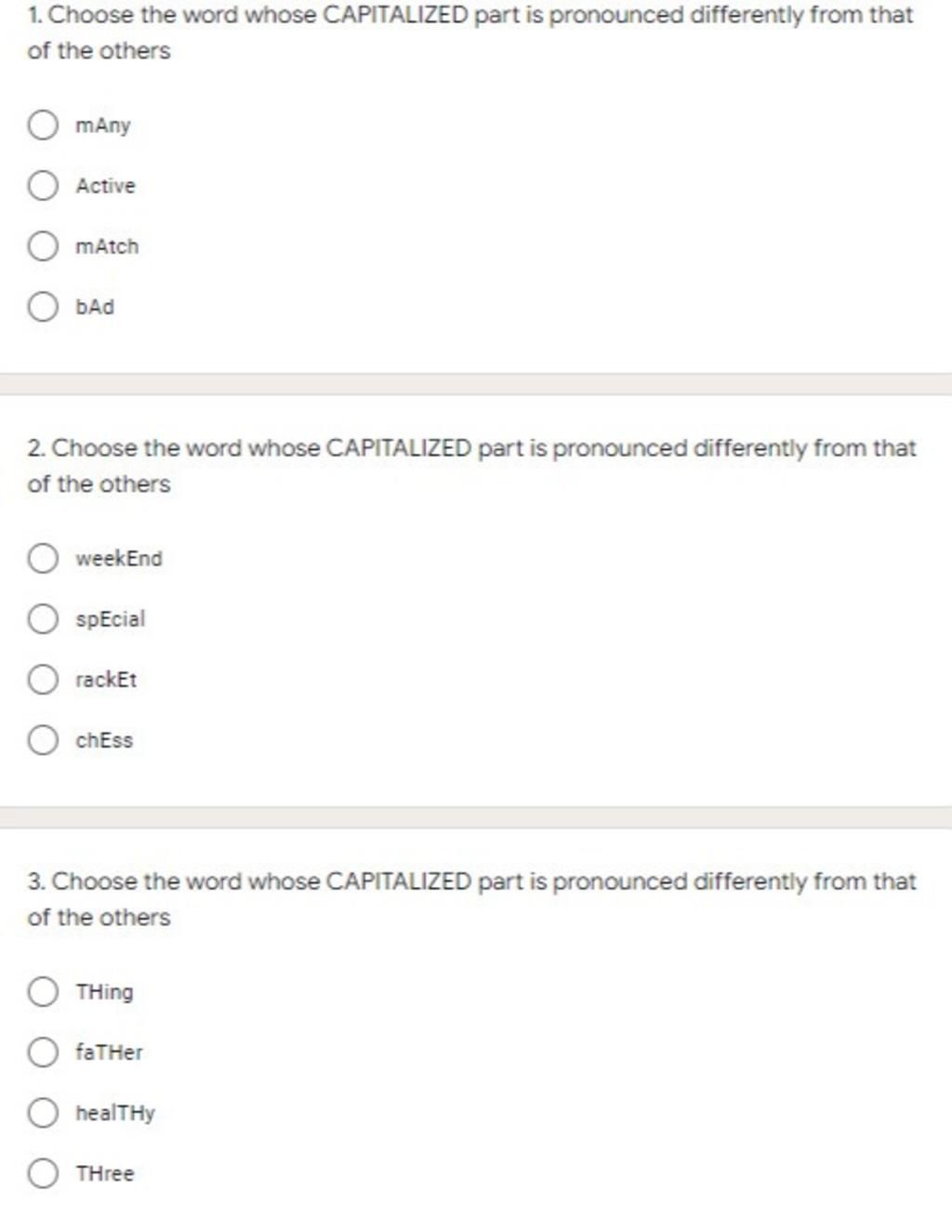952x1232 pixels.
Task: Select 'THree' radio button
Action: [x=43, y=1173]
